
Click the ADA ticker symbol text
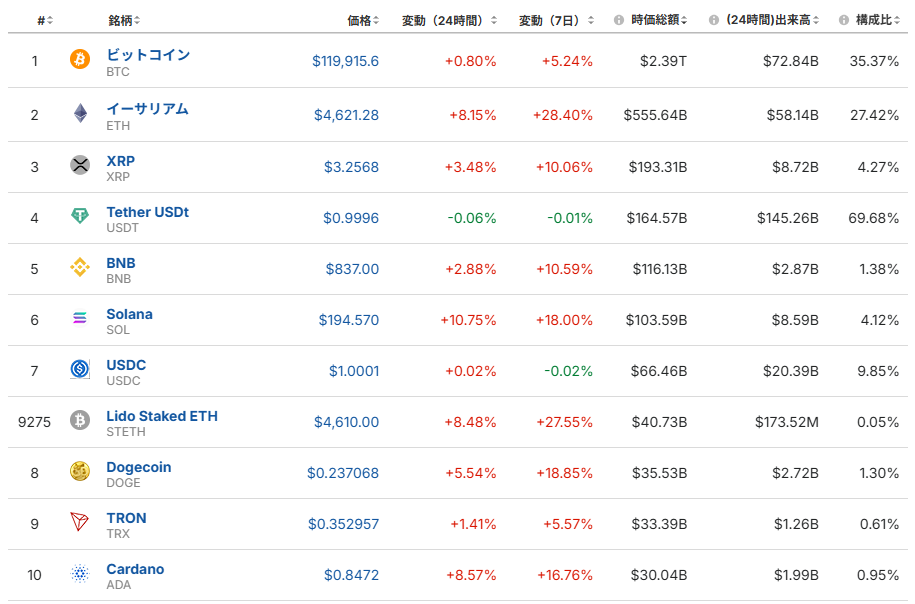tap(118, 585)
